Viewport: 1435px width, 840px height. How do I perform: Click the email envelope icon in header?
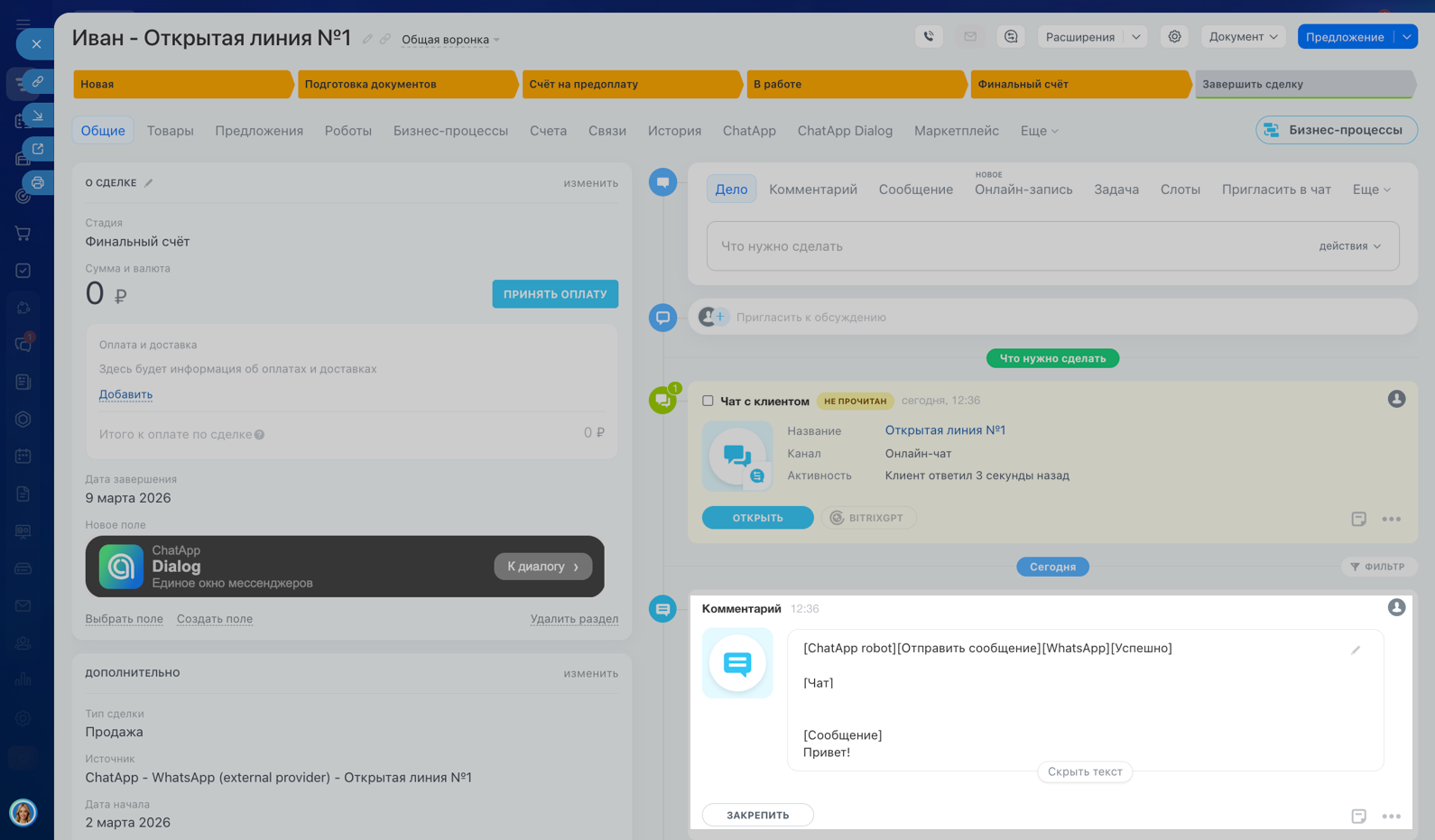pyautogui.click(x=970, y=37)
